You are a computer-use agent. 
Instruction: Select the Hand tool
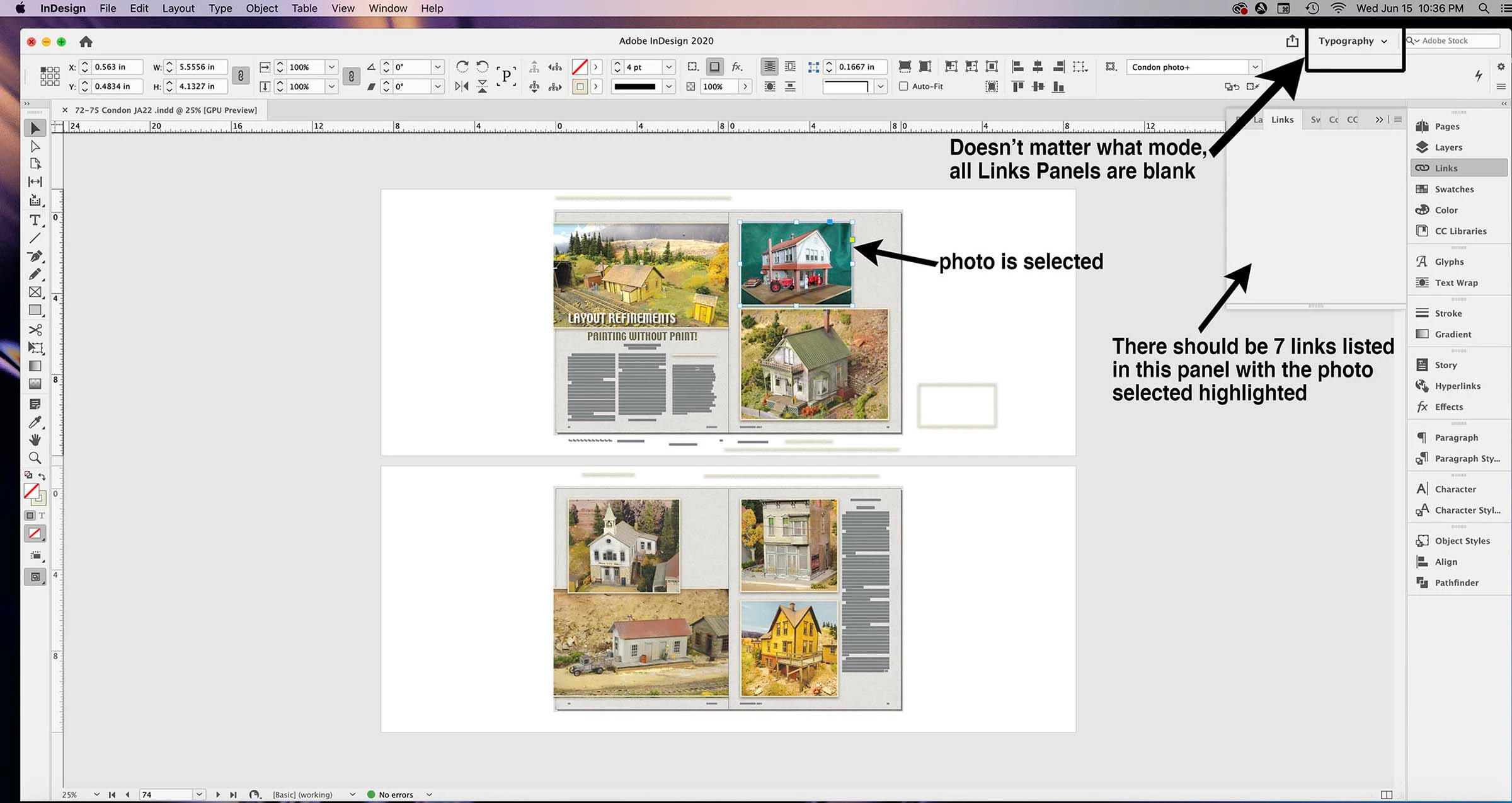coord(35,440)
